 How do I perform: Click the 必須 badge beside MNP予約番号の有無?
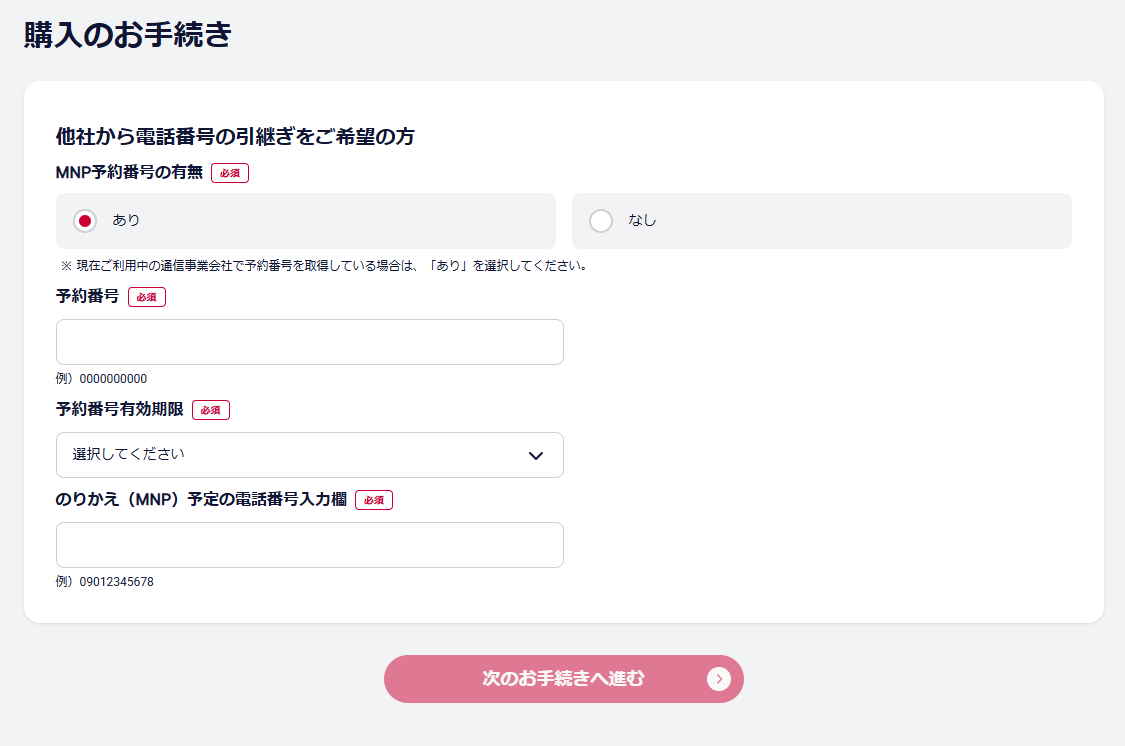pyautogui.click(x=230, y=173)
